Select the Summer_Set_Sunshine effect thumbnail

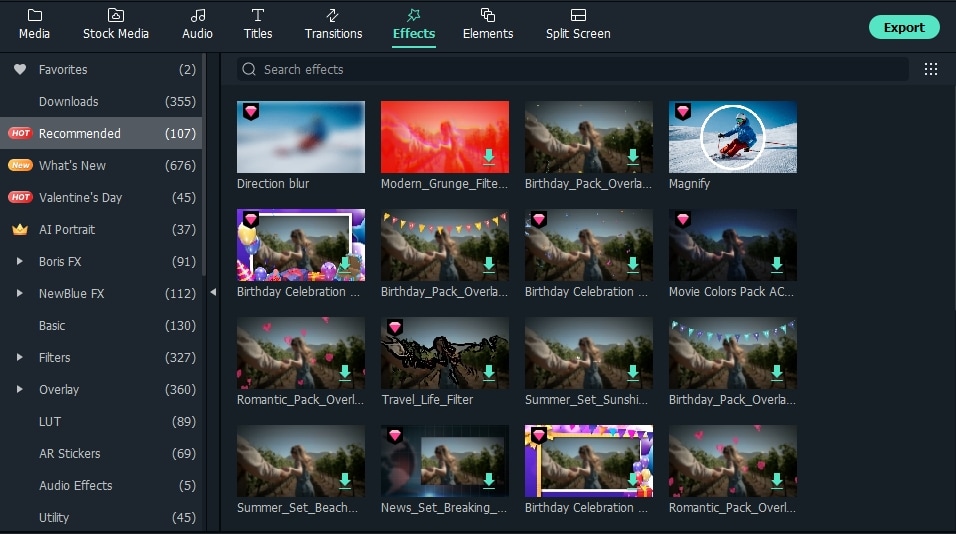589,353
